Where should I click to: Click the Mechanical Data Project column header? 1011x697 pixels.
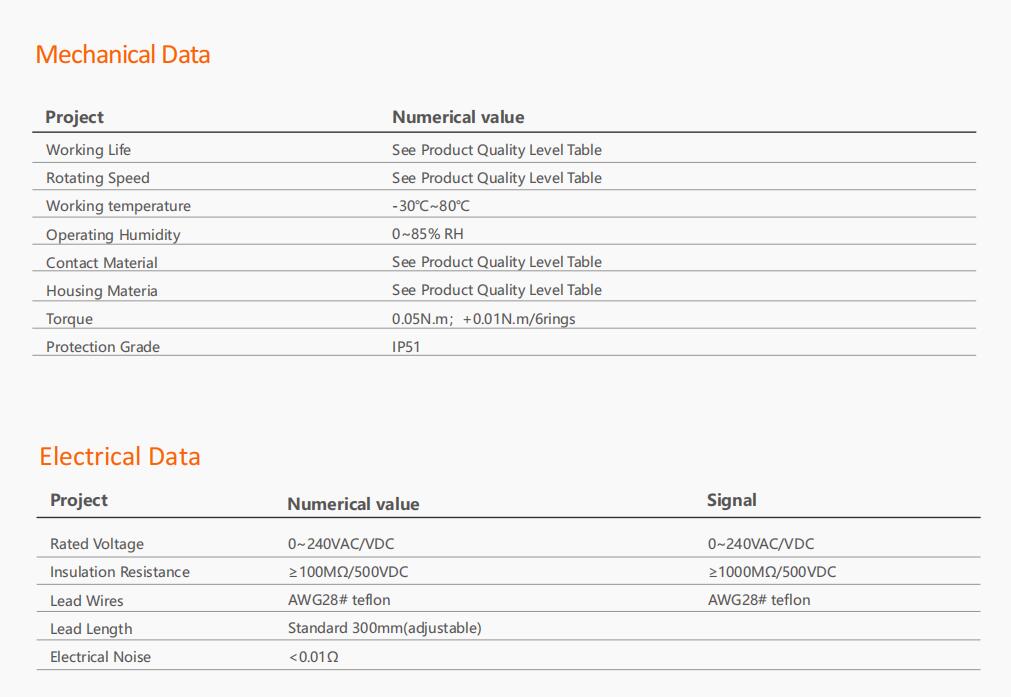[75, 117]
